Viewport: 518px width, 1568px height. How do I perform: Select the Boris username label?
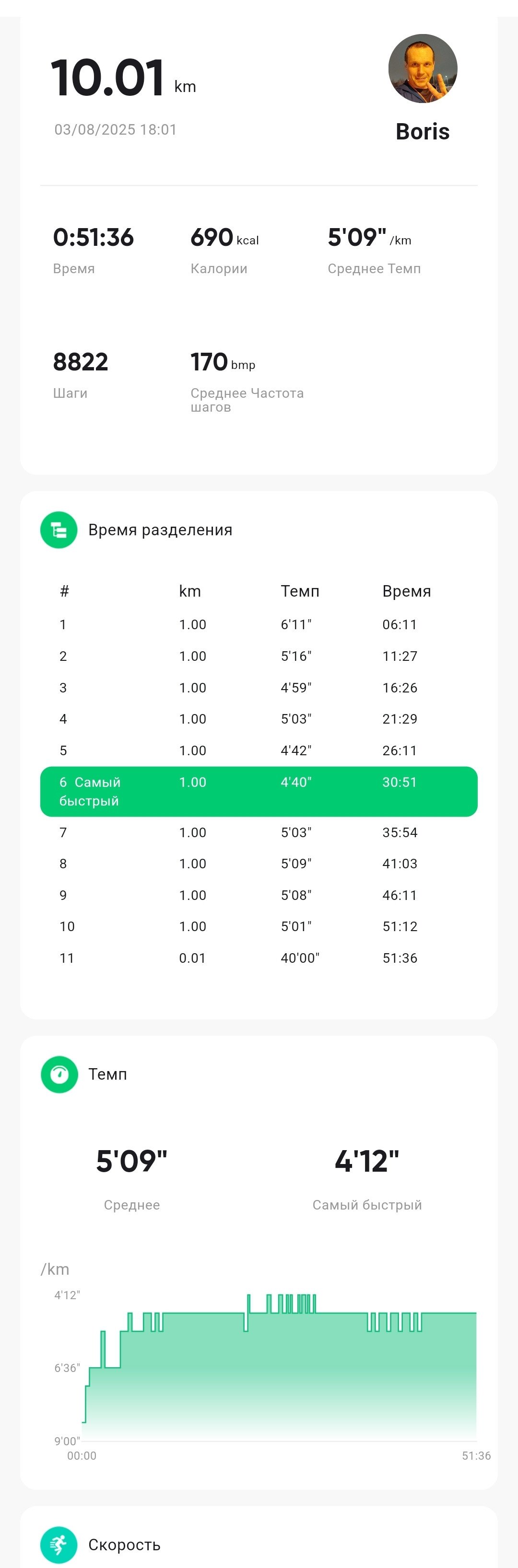coord(423,131)
